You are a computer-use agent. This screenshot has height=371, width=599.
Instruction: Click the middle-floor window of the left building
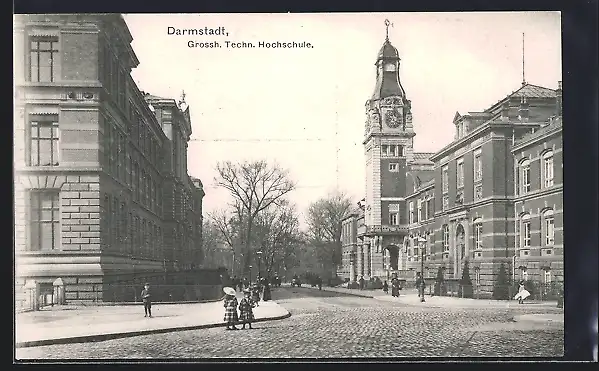44,141
